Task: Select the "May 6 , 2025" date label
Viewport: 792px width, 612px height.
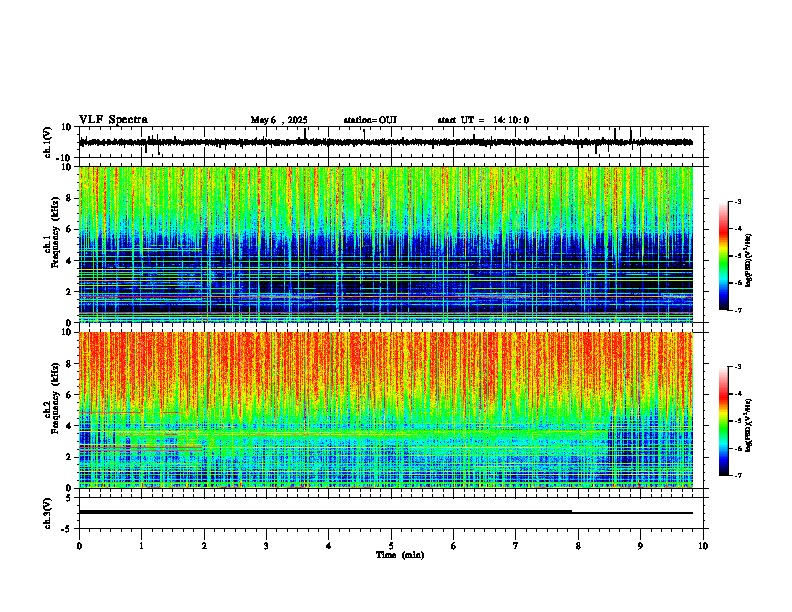Action: click(279, 120)
